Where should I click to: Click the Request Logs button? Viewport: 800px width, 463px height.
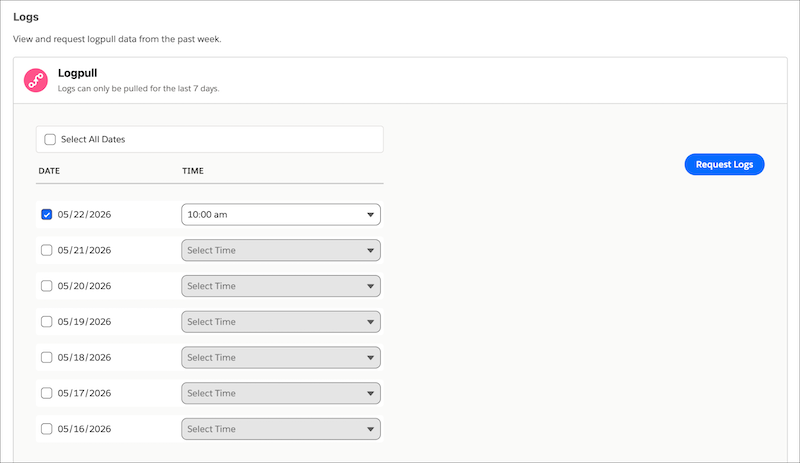724,164
